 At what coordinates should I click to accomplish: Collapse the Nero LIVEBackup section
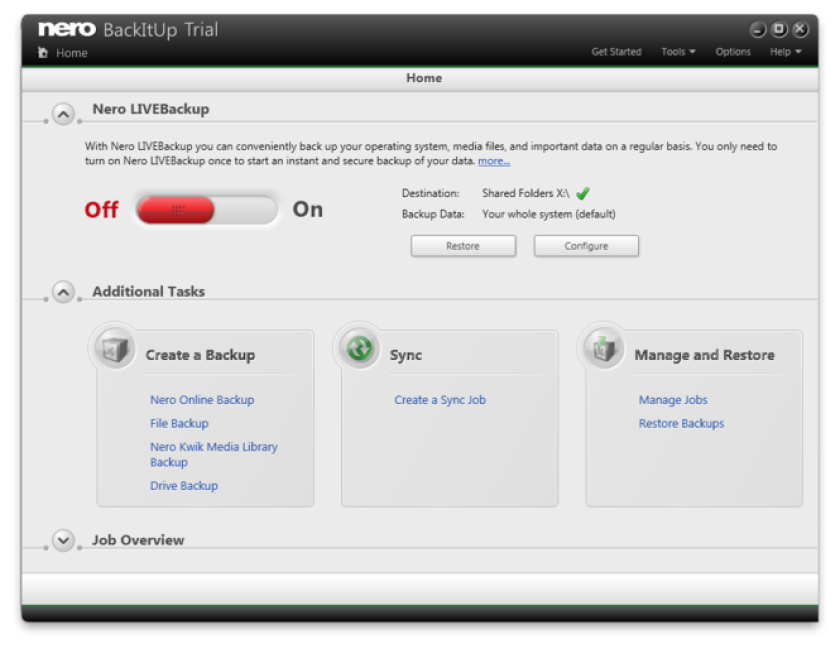(63, 114)
